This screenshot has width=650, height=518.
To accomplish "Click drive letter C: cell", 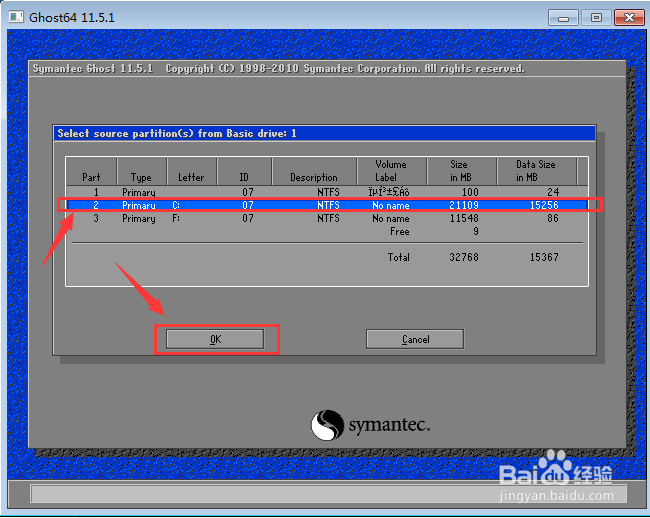I will coord(176,205).
